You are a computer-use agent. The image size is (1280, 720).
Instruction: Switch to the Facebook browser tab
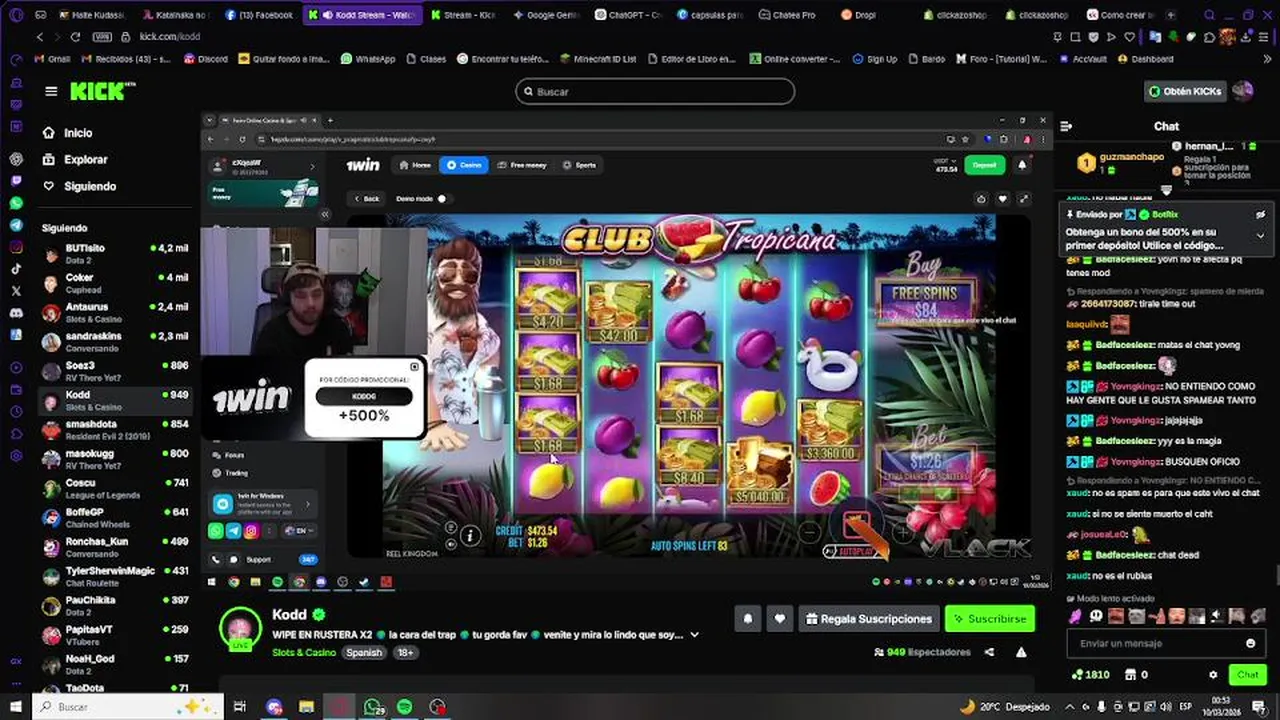coord(258,15)
